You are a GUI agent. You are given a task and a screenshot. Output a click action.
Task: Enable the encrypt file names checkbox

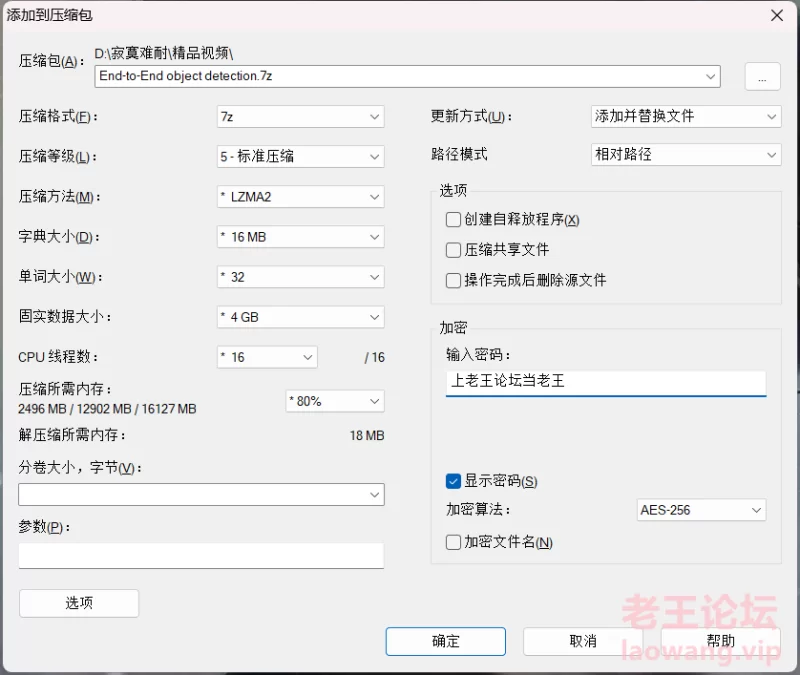point(453,542)
